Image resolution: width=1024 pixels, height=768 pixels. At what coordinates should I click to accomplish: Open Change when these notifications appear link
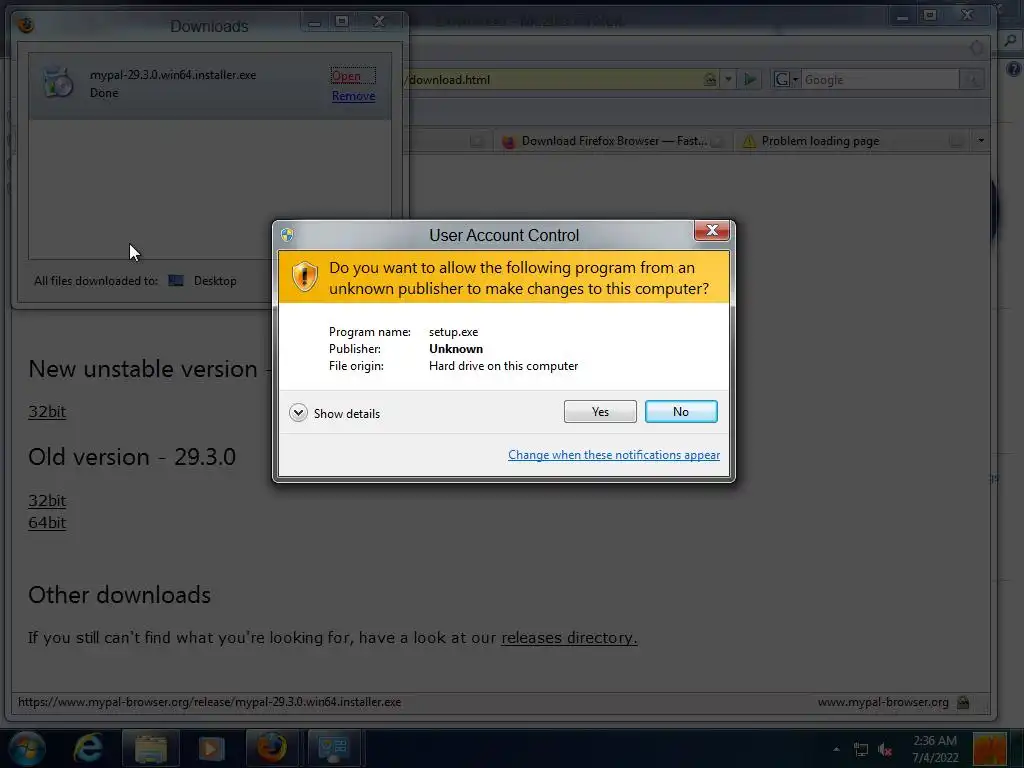click(x=614, y=455)
